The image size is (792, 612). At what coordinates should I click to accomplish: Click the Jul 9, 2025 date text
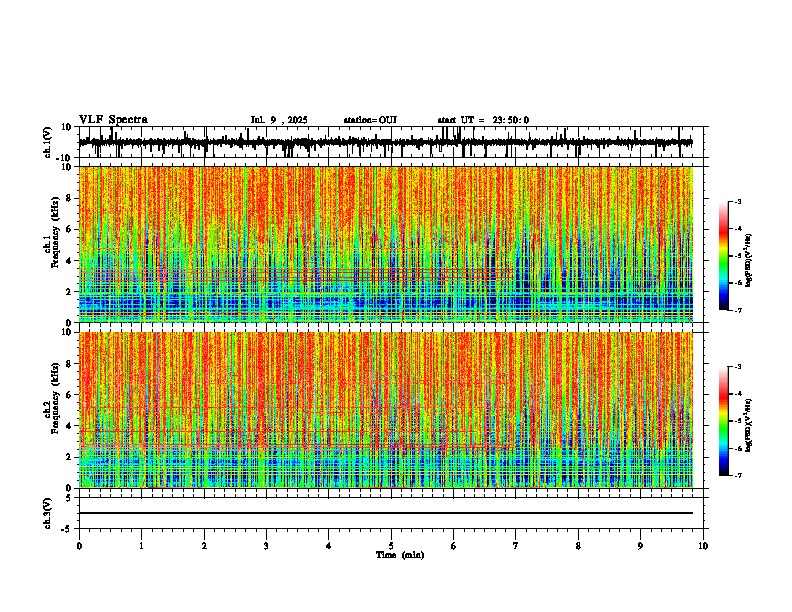pos(279,120)
